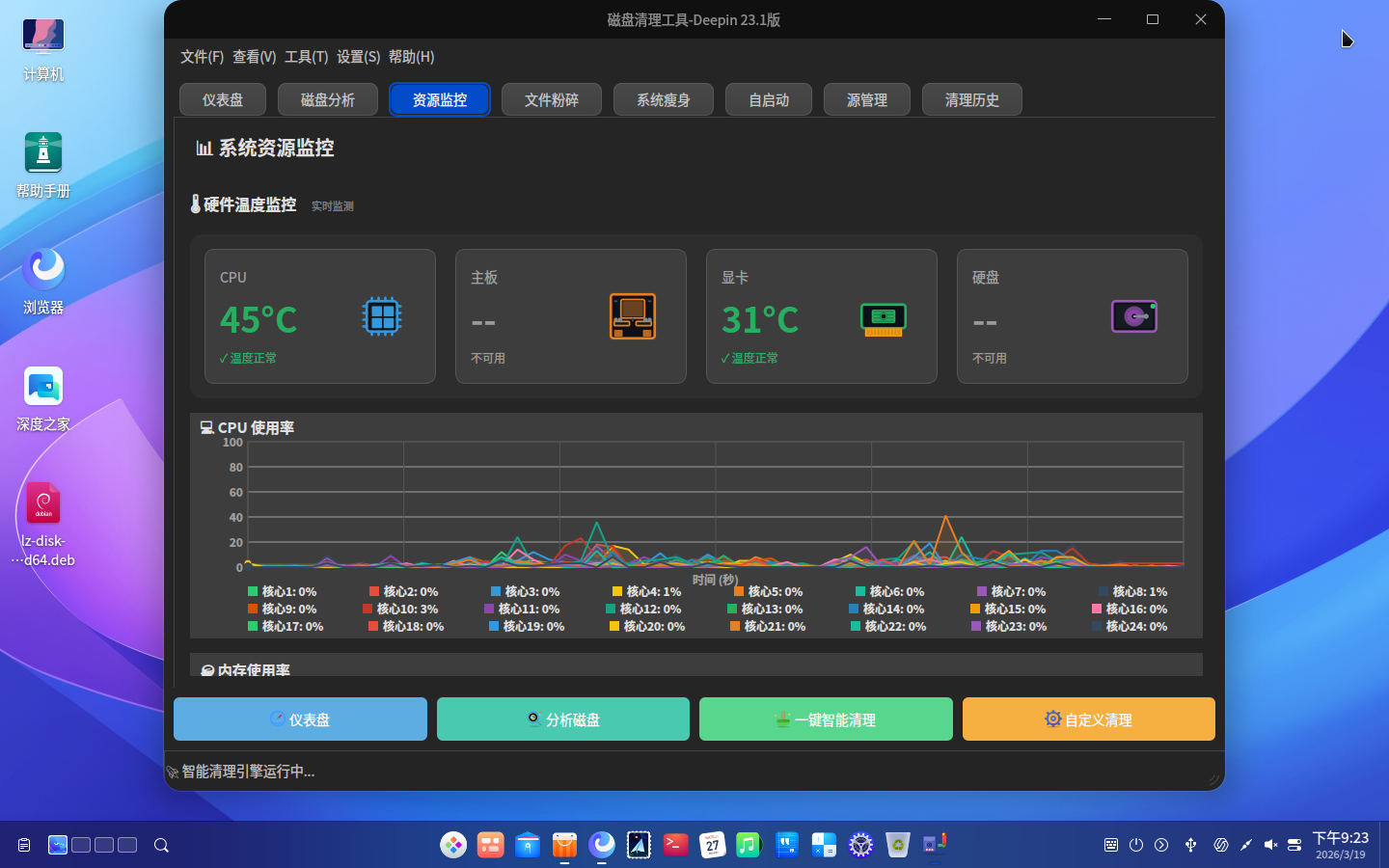Switch to the 磁盘分析 tab
Screen dimensions: 1389x868
[x=328, y=99]
